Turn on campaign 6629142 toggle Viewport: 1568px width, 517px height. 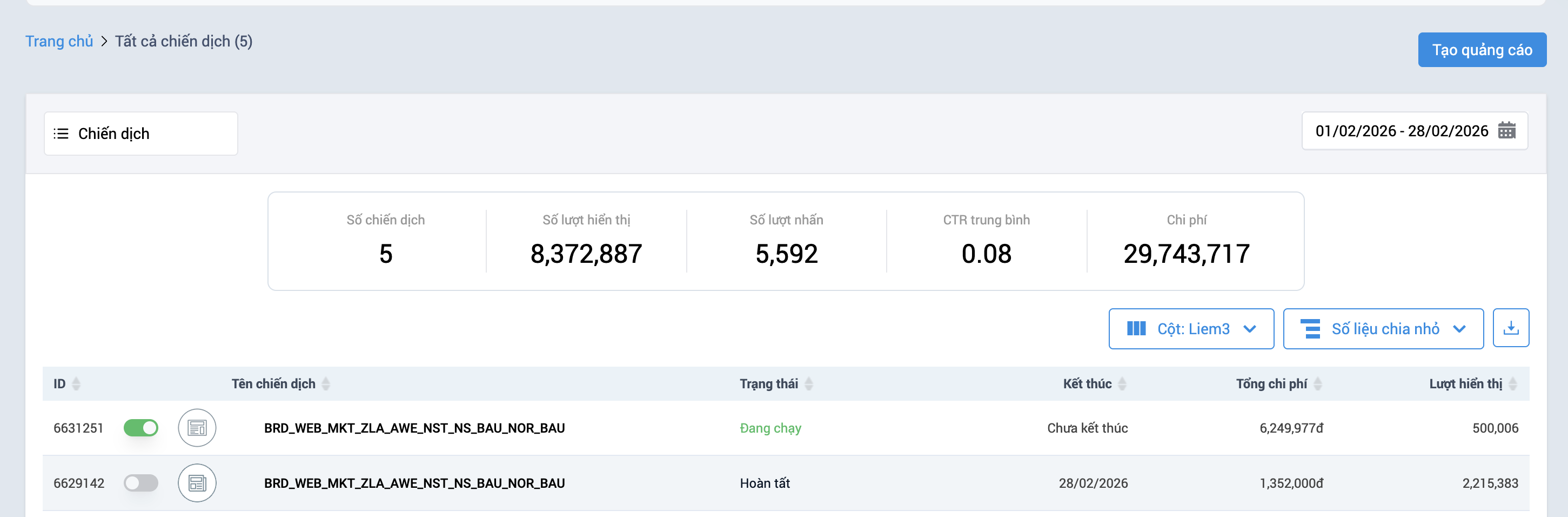(140, 483)
